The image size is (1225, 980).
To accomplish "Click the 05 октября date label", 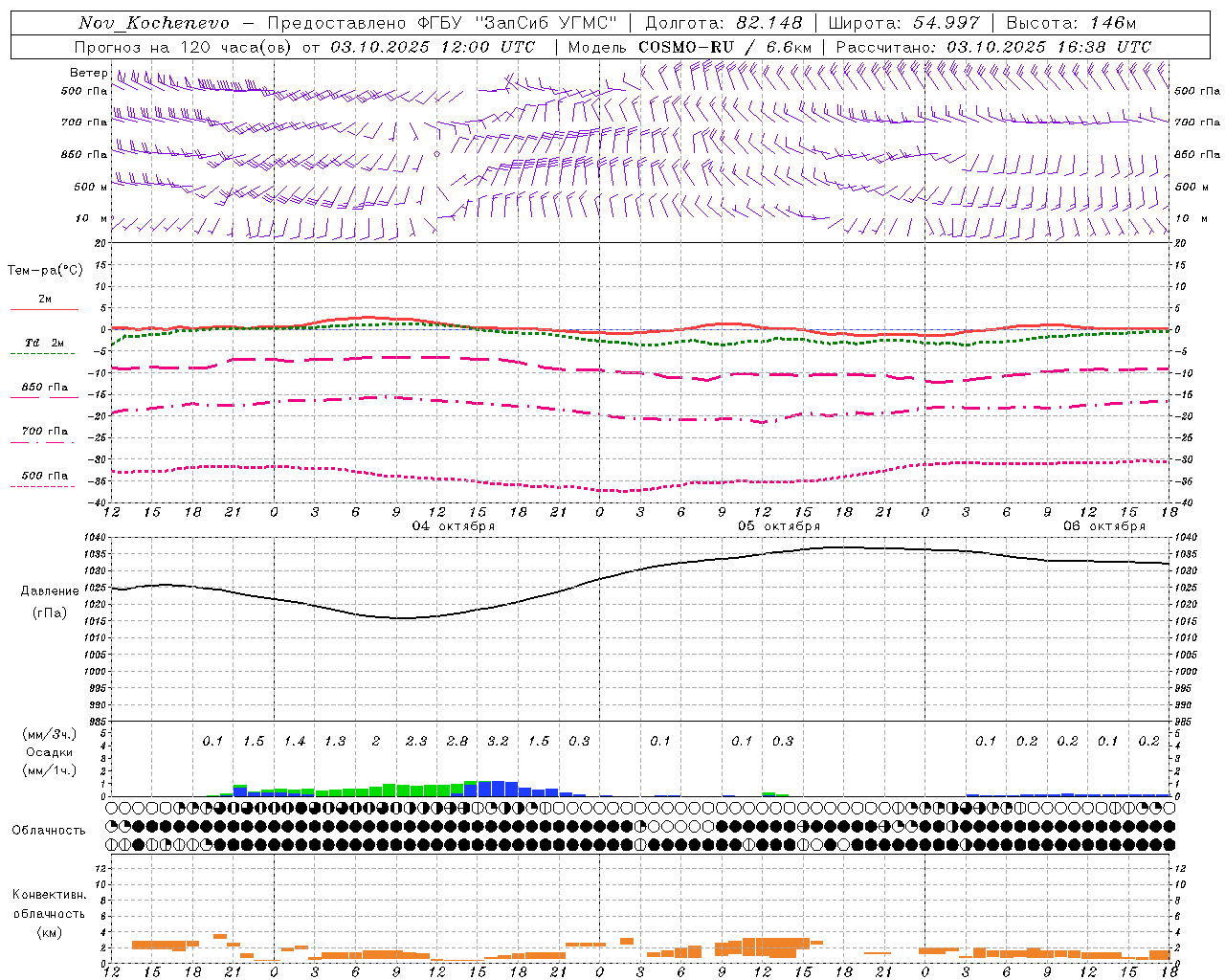I will pos(779,526).
